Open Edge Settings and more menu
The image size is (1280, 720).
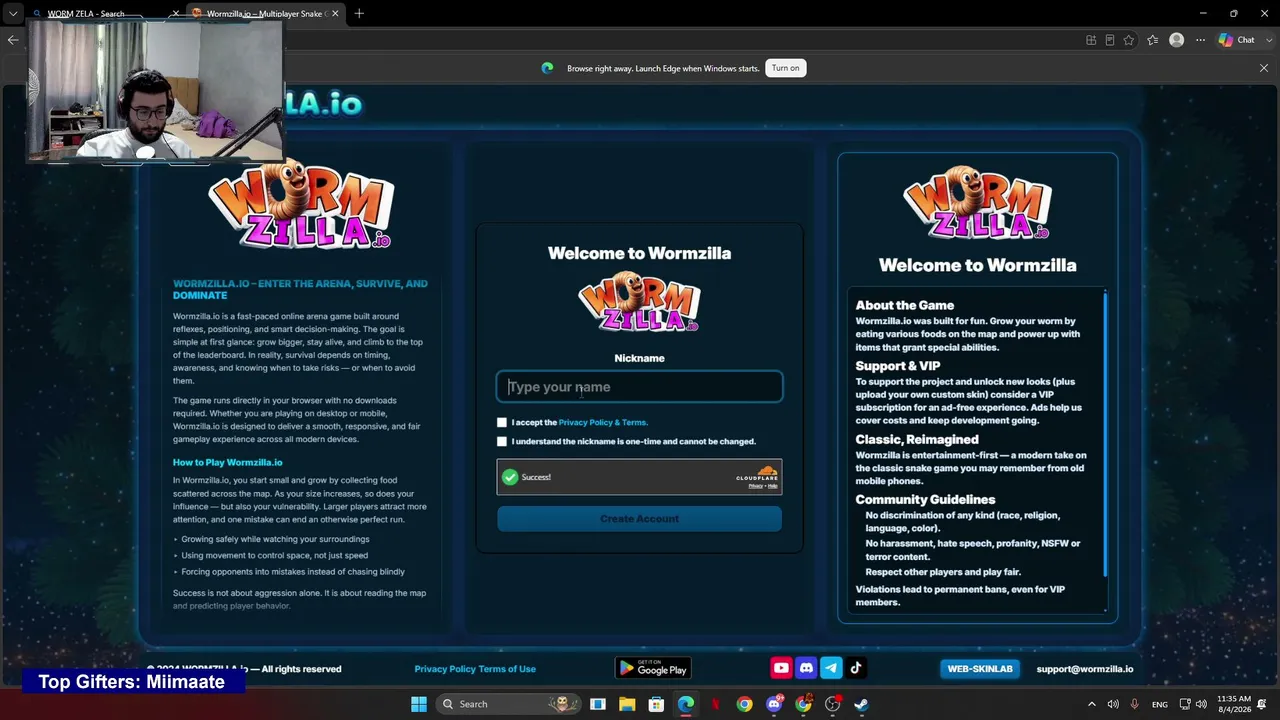point(1200,40)
